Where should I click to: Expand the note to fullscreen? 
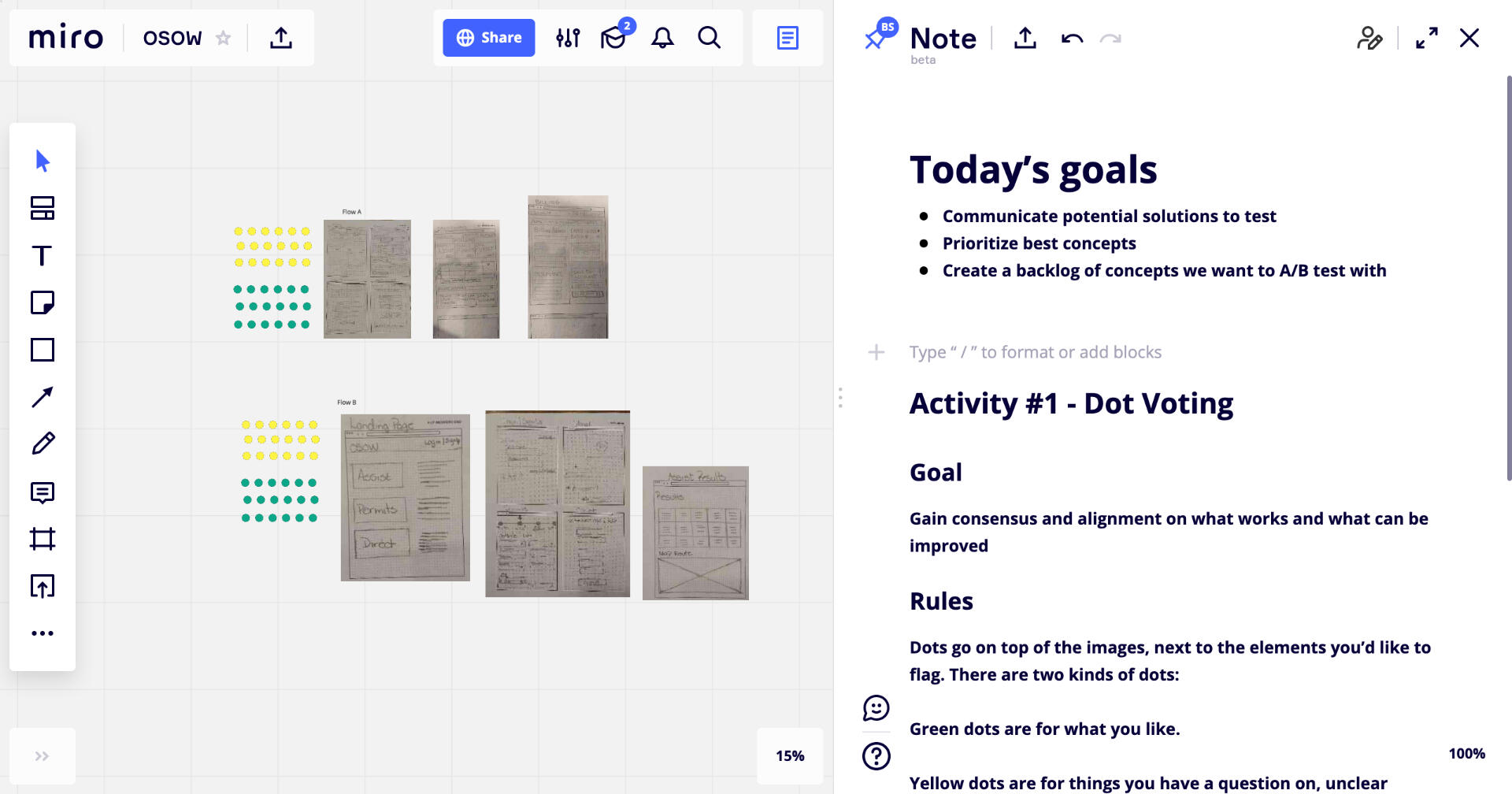tap(1426, 38)
